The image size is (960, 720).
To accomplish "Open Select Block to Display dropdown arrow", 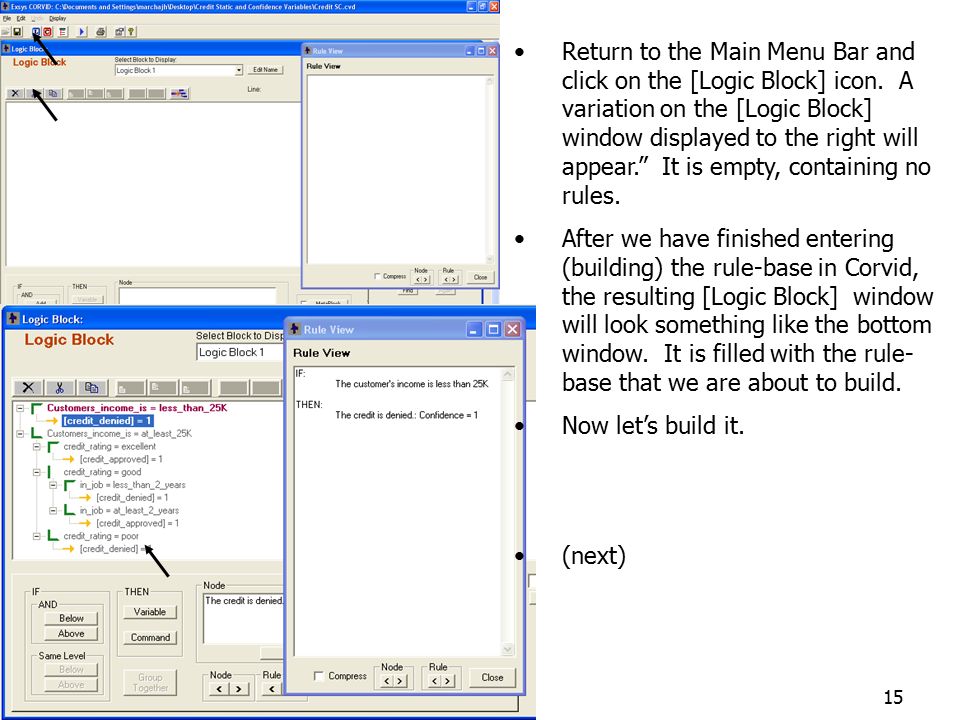I will [x=239, y=70].
